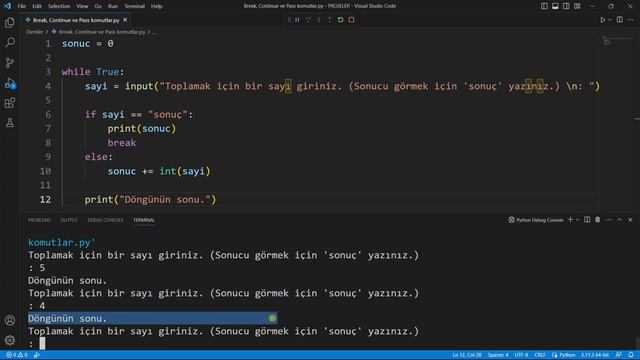Screen dimensions: 640x360
Task: Click the editor minimap
Action: [618, 41]
